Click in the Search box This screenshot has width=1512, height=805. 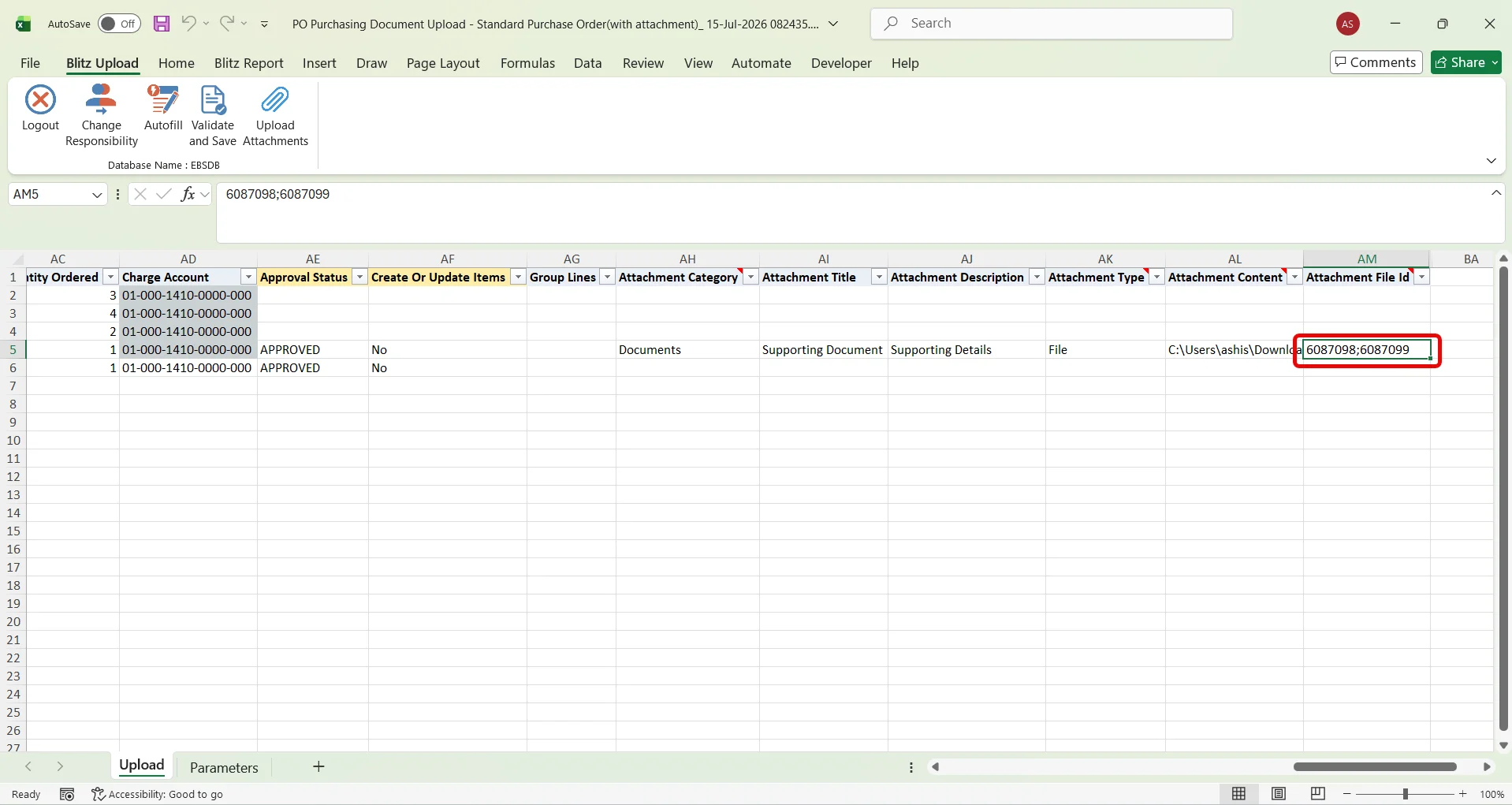(1052, 24)
